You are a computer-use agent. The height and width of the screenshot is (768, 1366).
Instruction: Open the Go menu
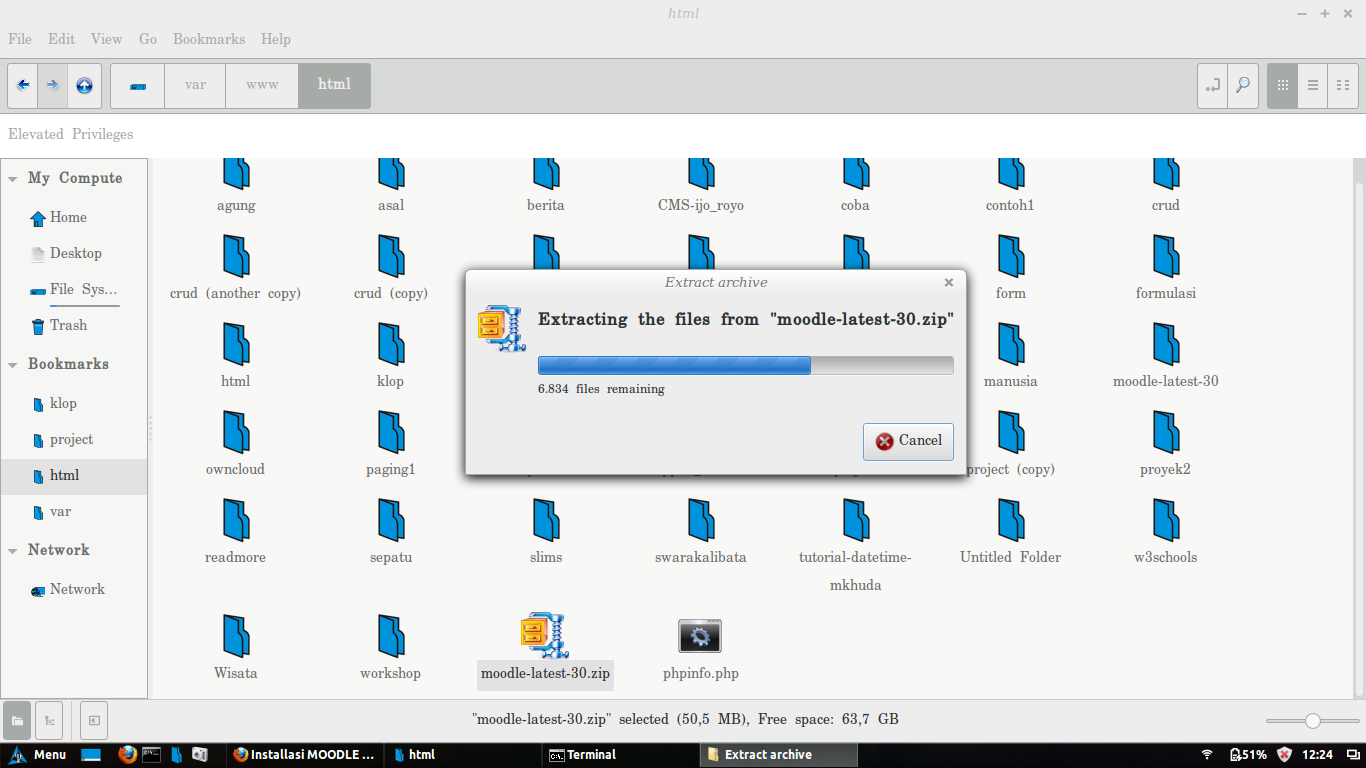[x=148, y=39]
